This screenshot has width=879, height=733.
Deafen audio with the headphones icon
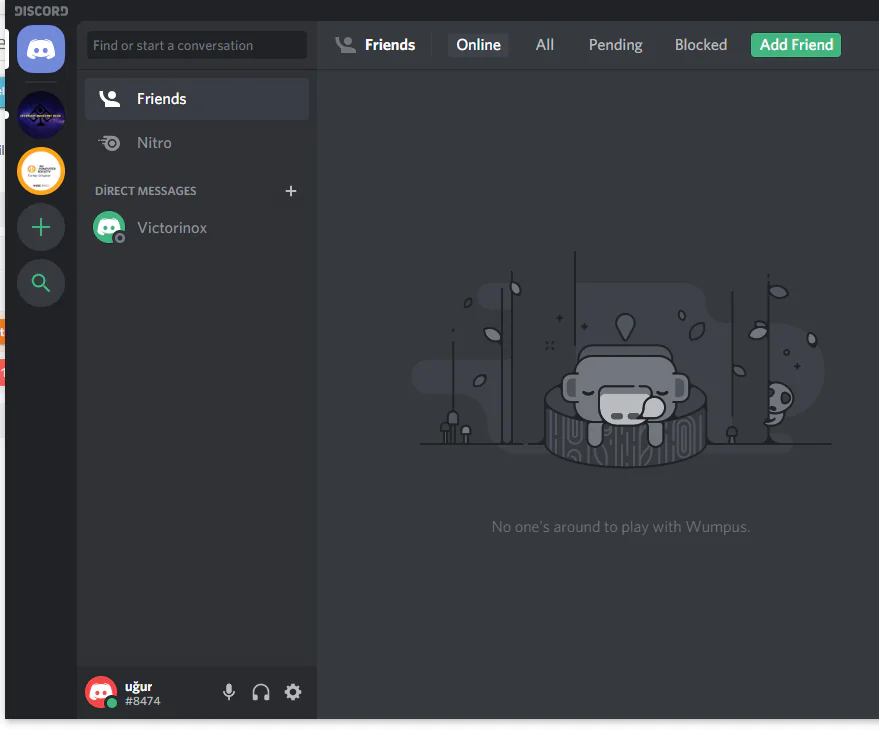click(260, 692)
